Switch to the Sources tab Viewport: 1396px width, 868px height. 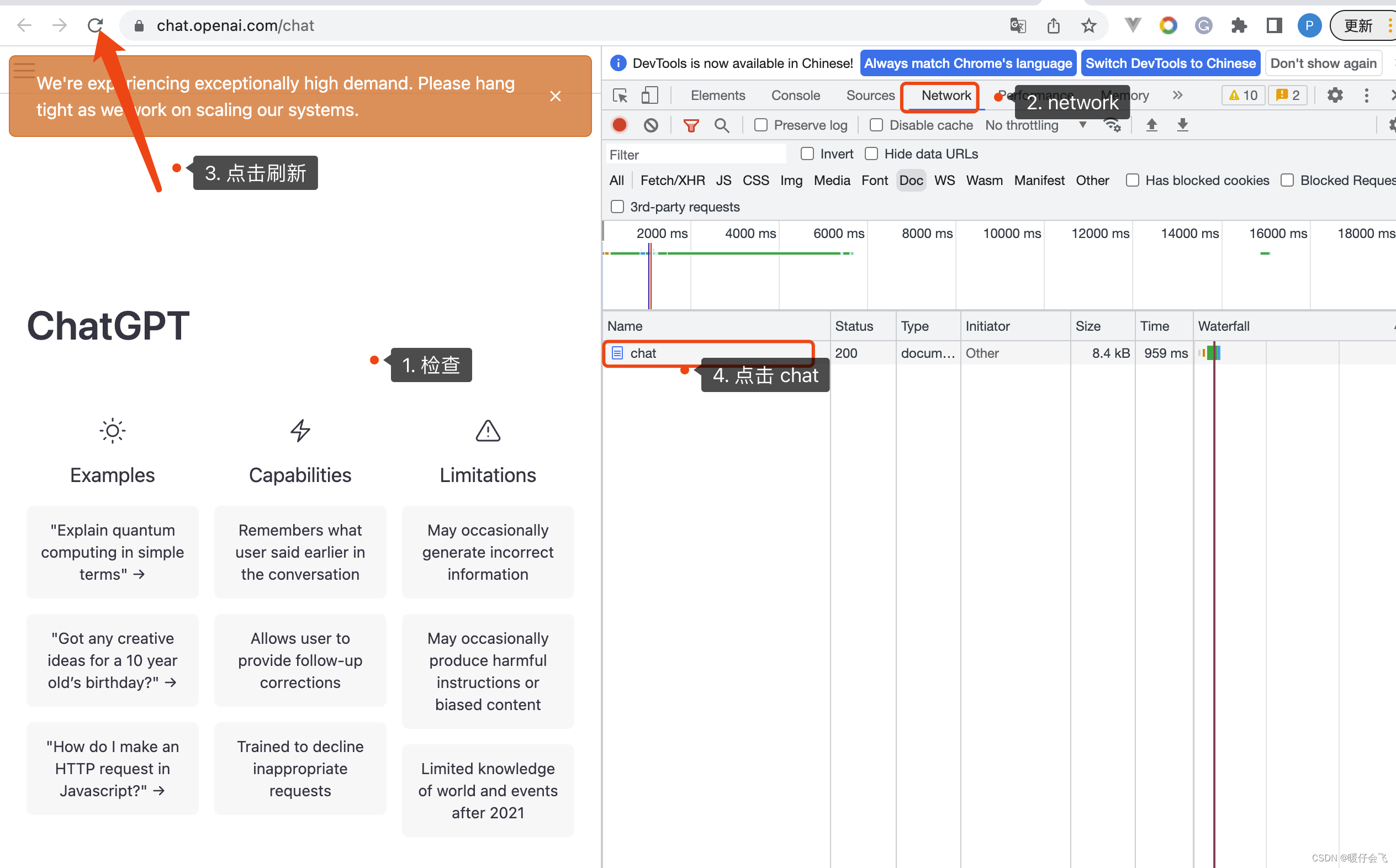coord(870,96)
